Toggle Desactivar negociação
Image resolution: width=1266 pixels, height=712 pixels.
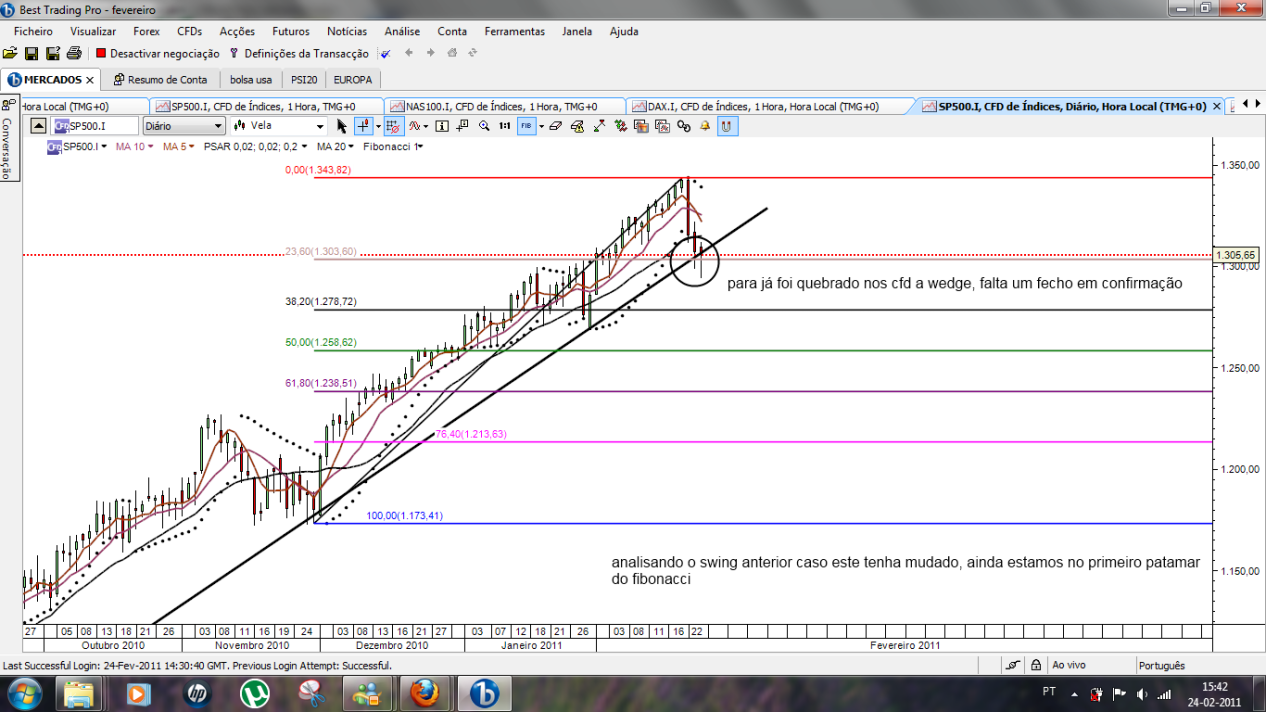tap(158, 53)
